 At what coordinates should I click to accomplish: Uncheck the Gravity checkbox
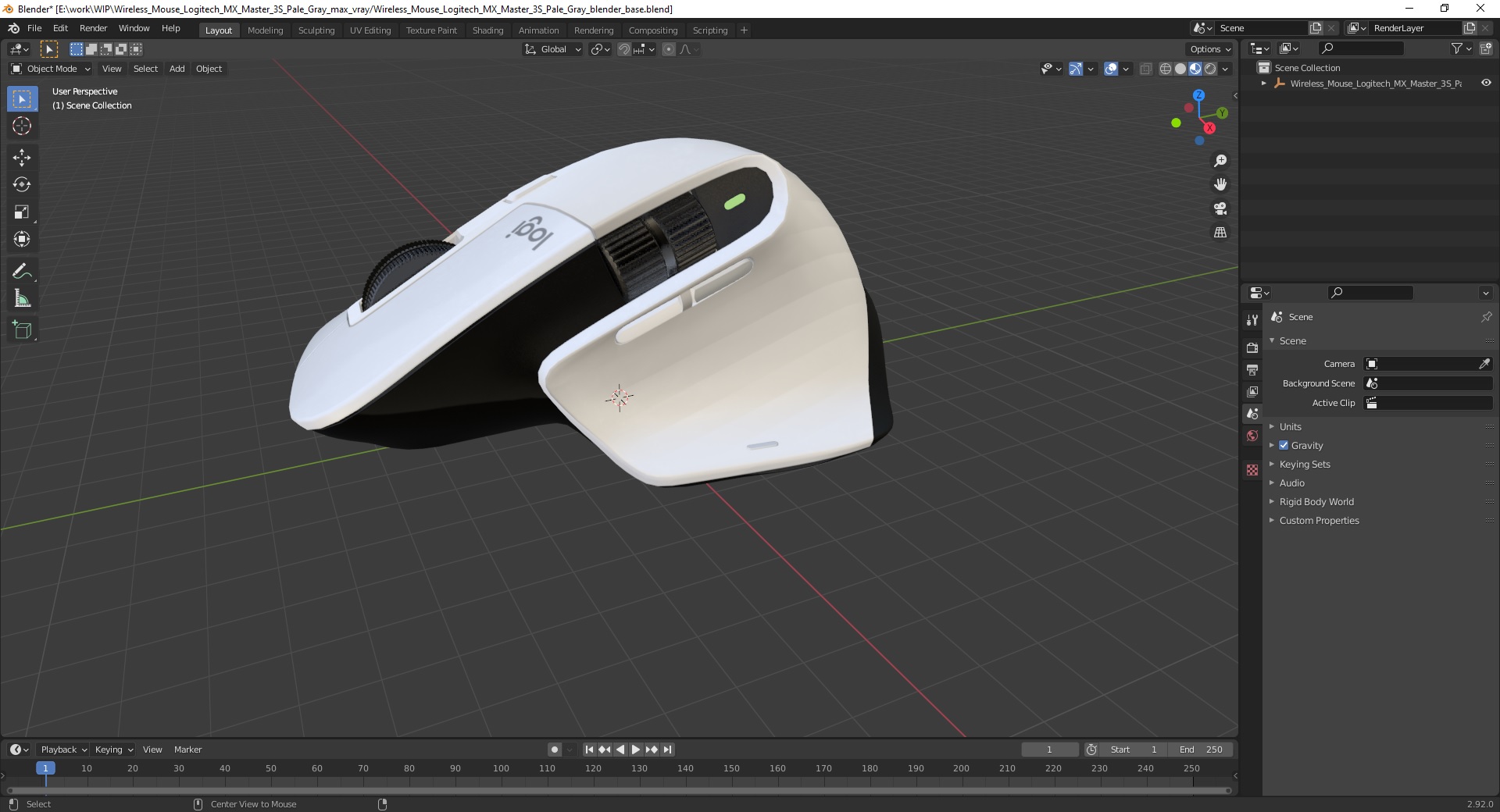(x=1284, y=445)
